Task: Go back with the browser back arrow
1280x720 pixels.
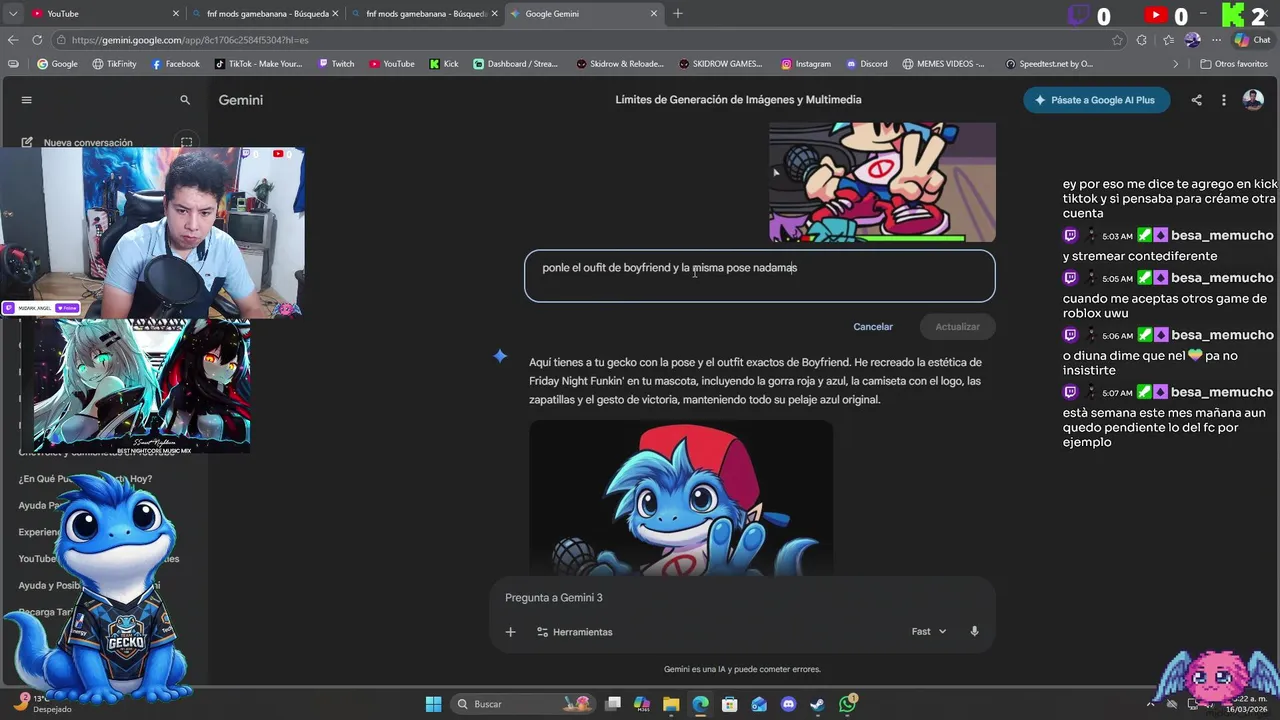Action: 13,40
